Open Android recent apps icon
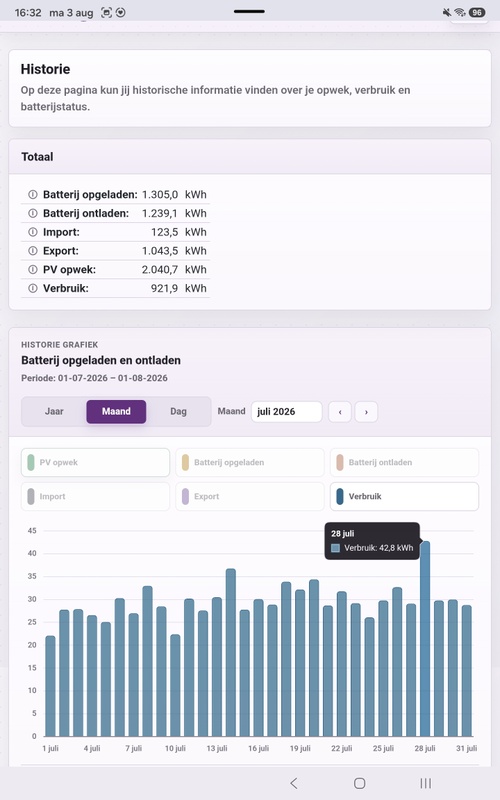 pos(426,783)
